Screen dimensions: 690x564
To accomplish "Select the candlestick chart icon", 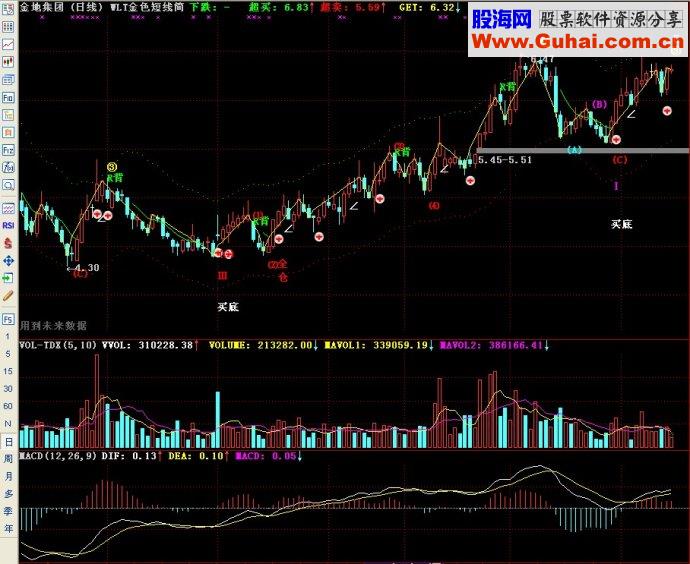I will click(x=8, y=62).
